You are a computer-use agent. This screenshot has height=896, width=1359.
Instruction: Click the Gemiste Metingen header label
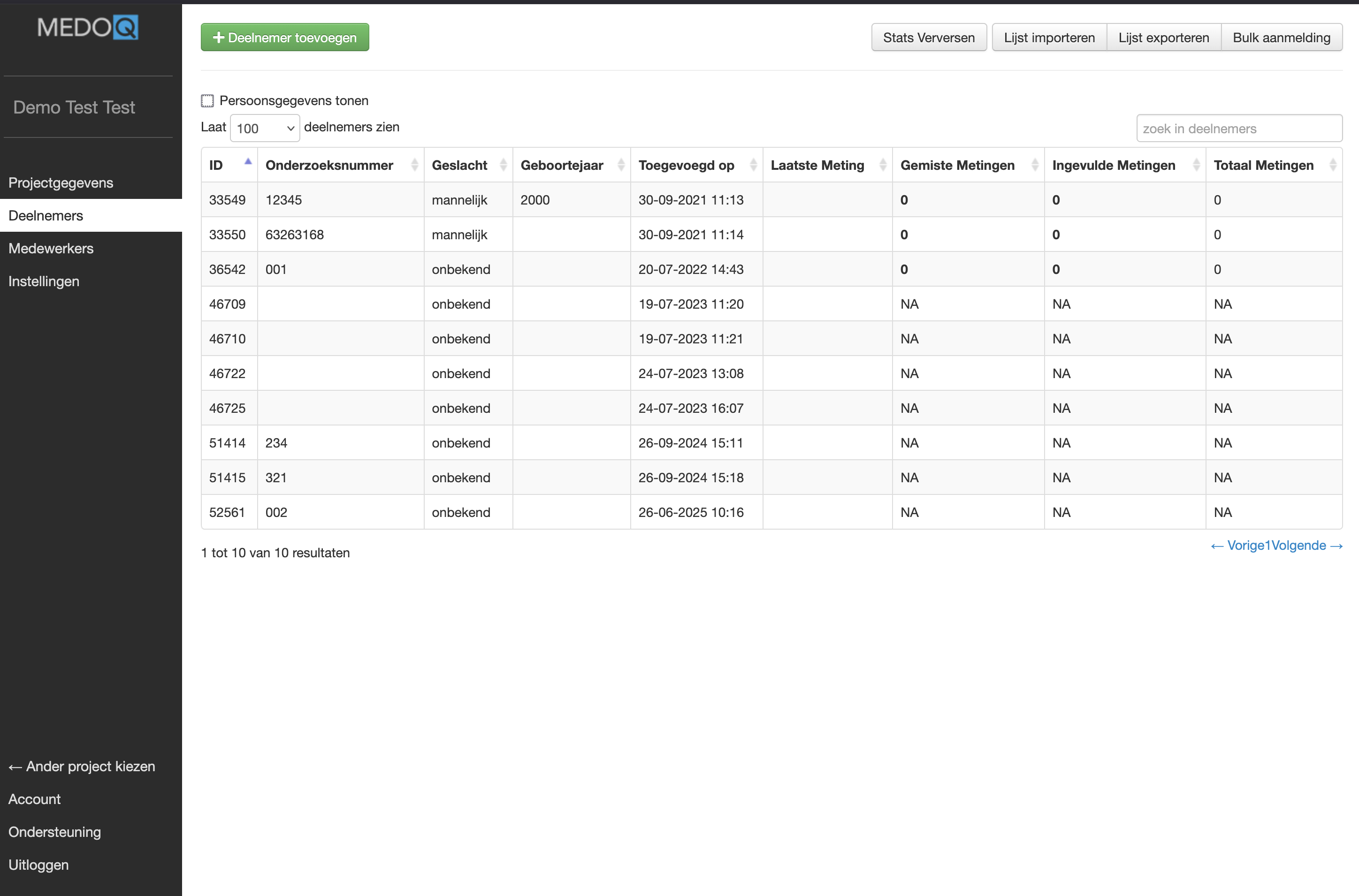point(957,165)
